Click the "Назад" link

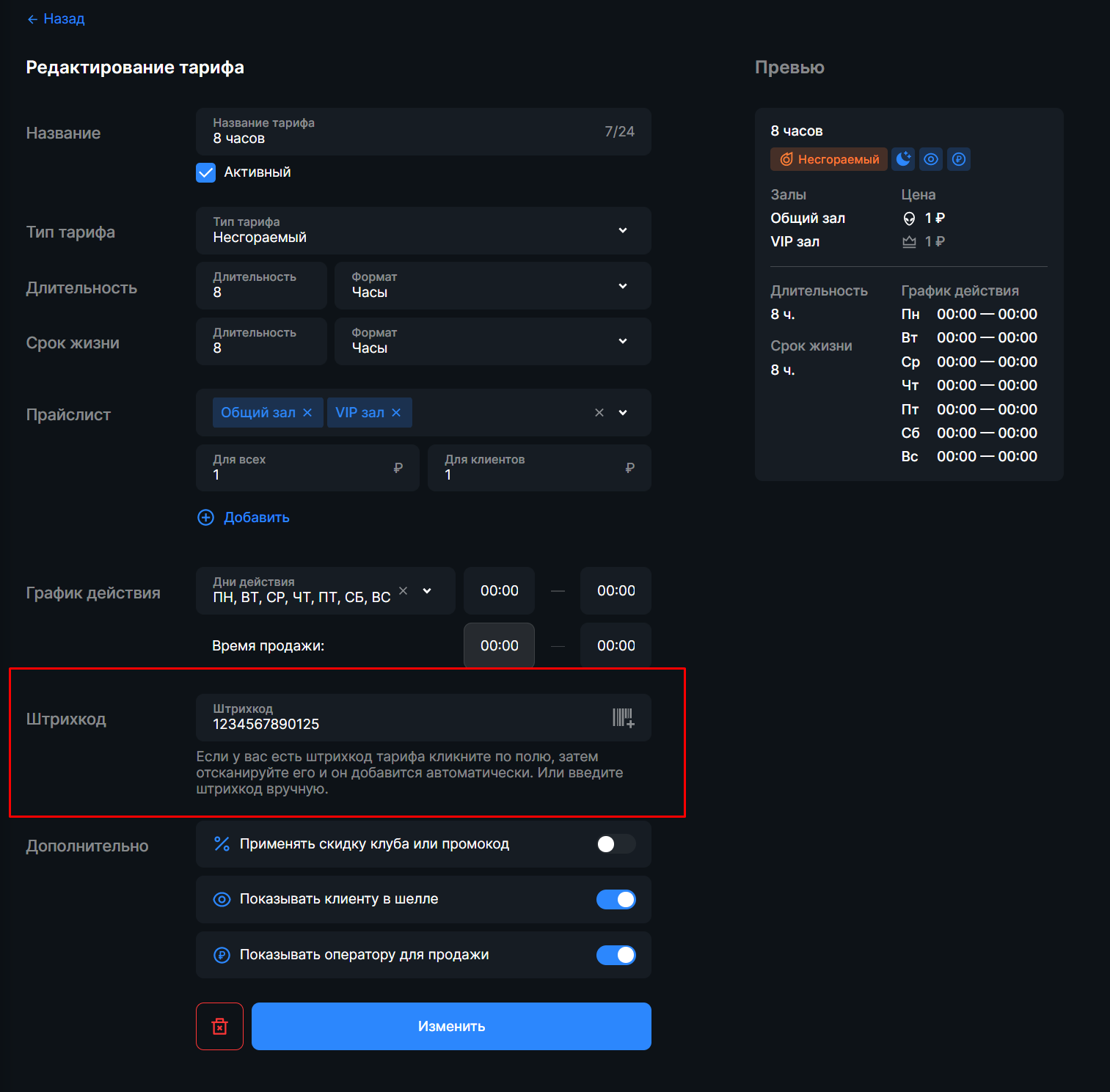coord(55,18)
